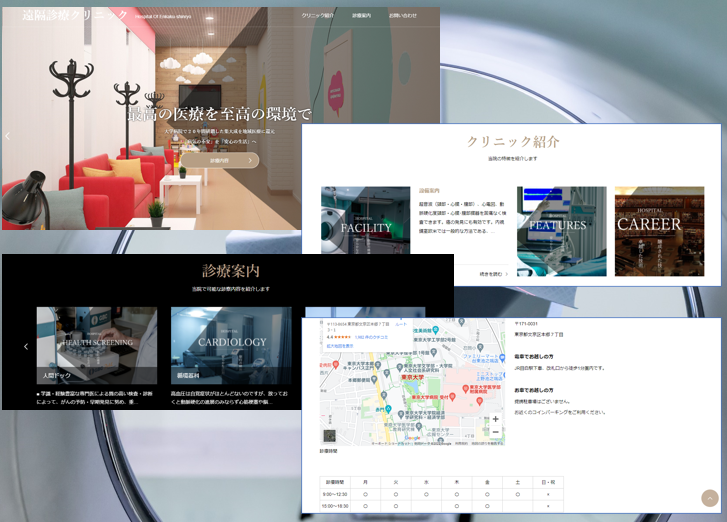727x522 pixels.
Task: Zoom out on the Google map
Action: (495, 432)
